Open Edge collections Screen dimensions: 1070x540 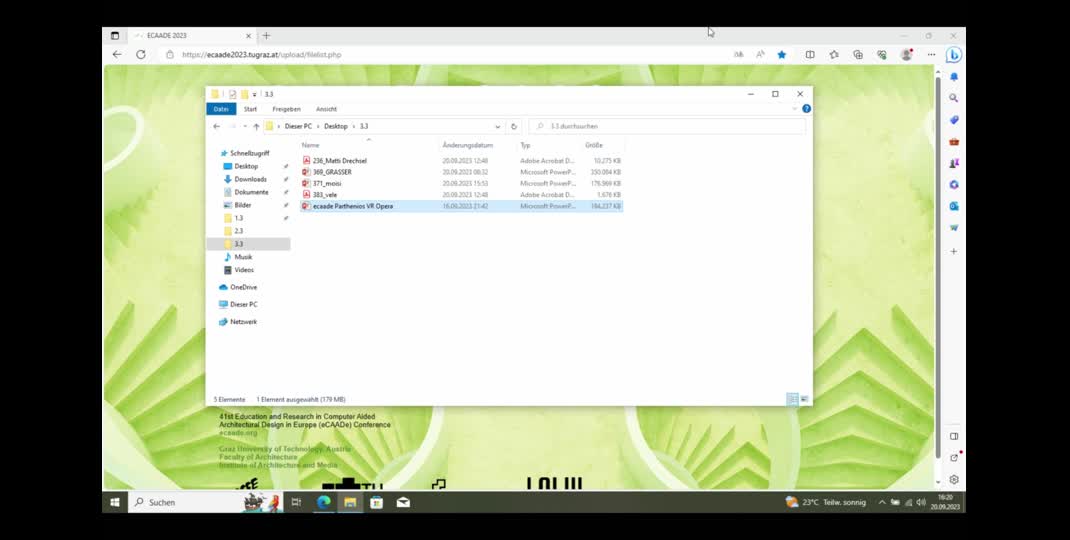click(858, 55)
